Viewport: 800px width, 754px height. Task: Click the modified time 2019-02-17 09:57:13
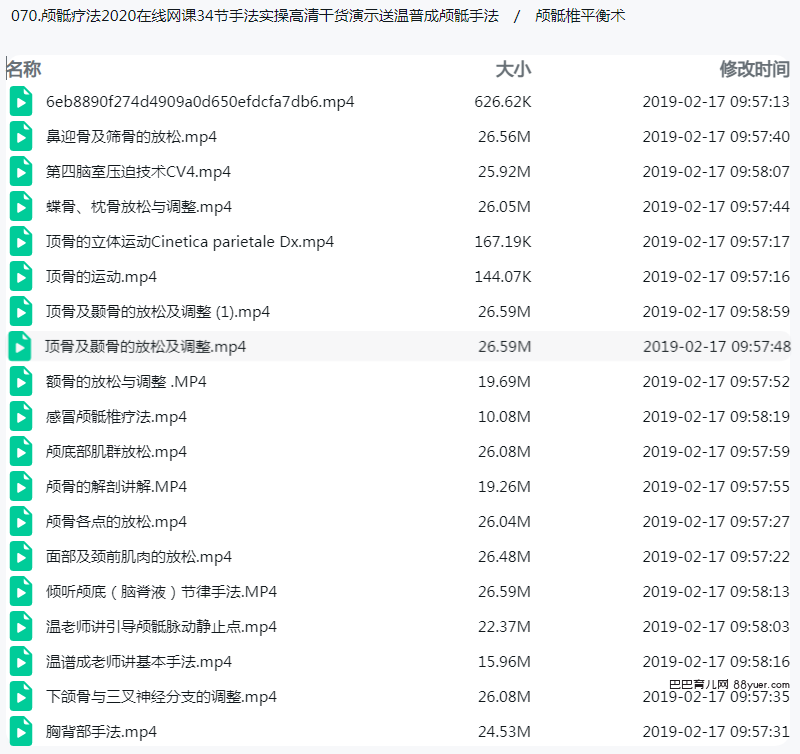[x=716, y=102]
